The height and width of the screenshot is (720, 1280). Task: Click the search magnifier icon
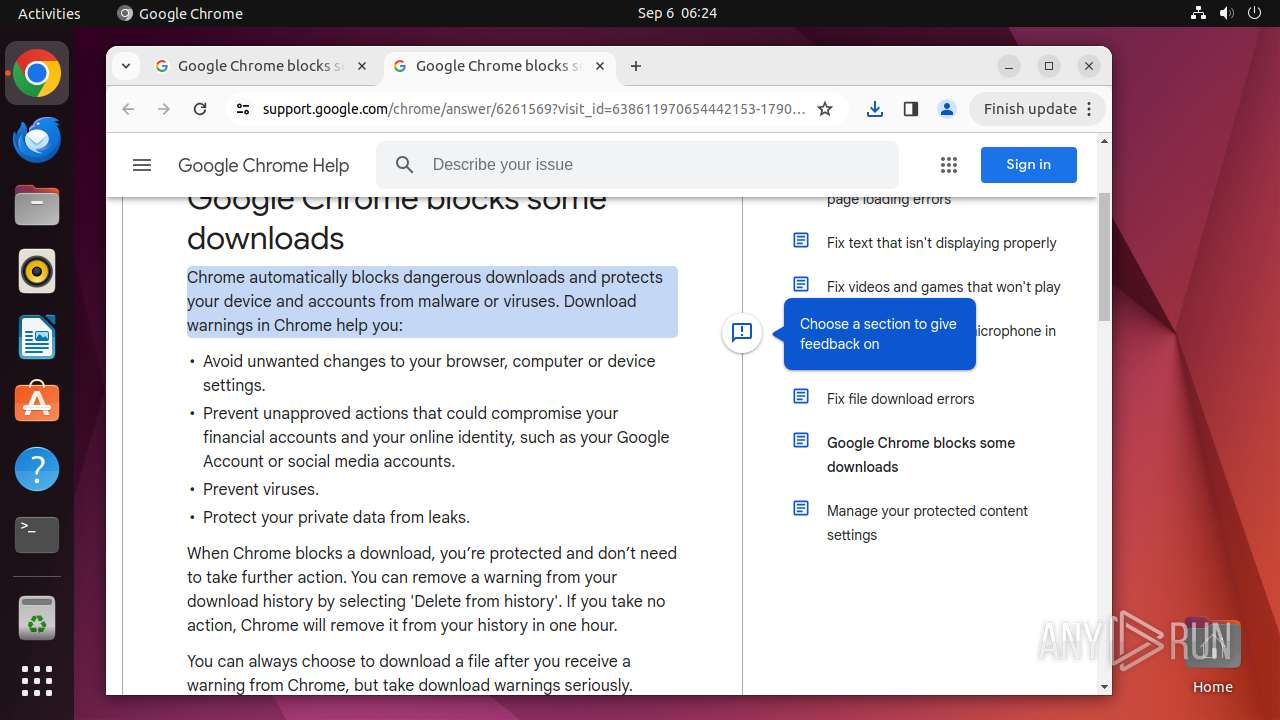[x=404, y=165]
